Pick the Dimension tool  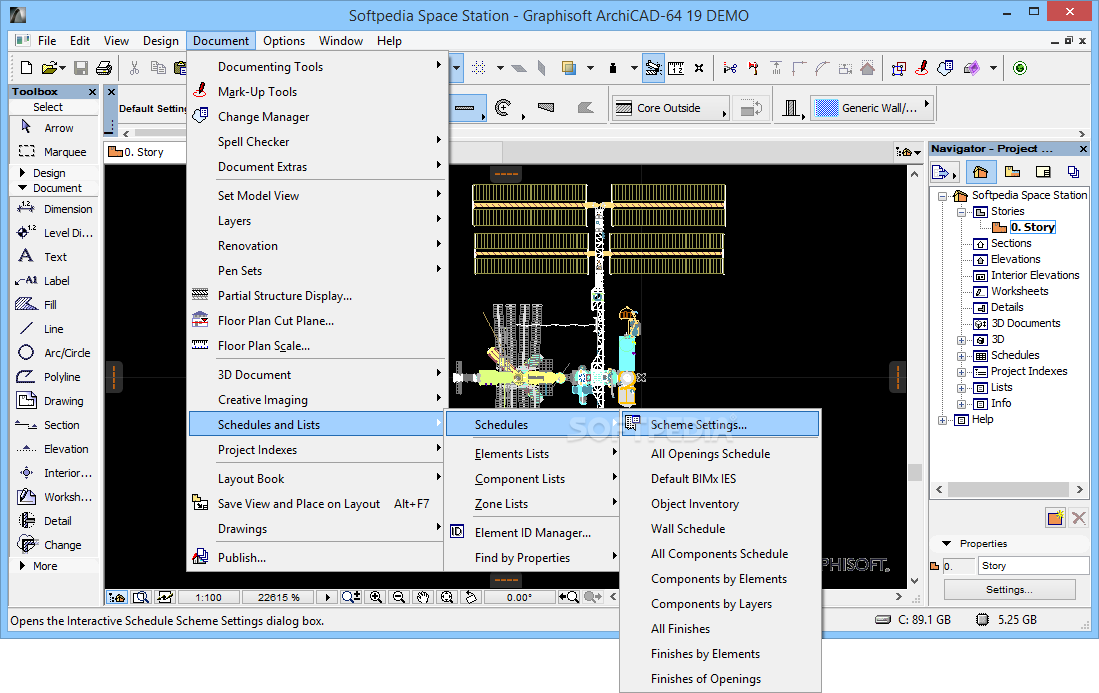(53, 209)
